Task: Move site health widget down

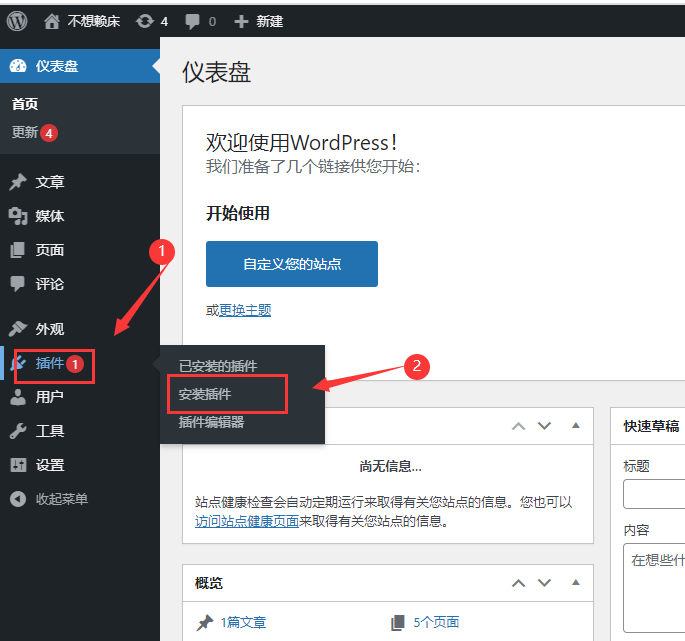Action: click(544, 426)
